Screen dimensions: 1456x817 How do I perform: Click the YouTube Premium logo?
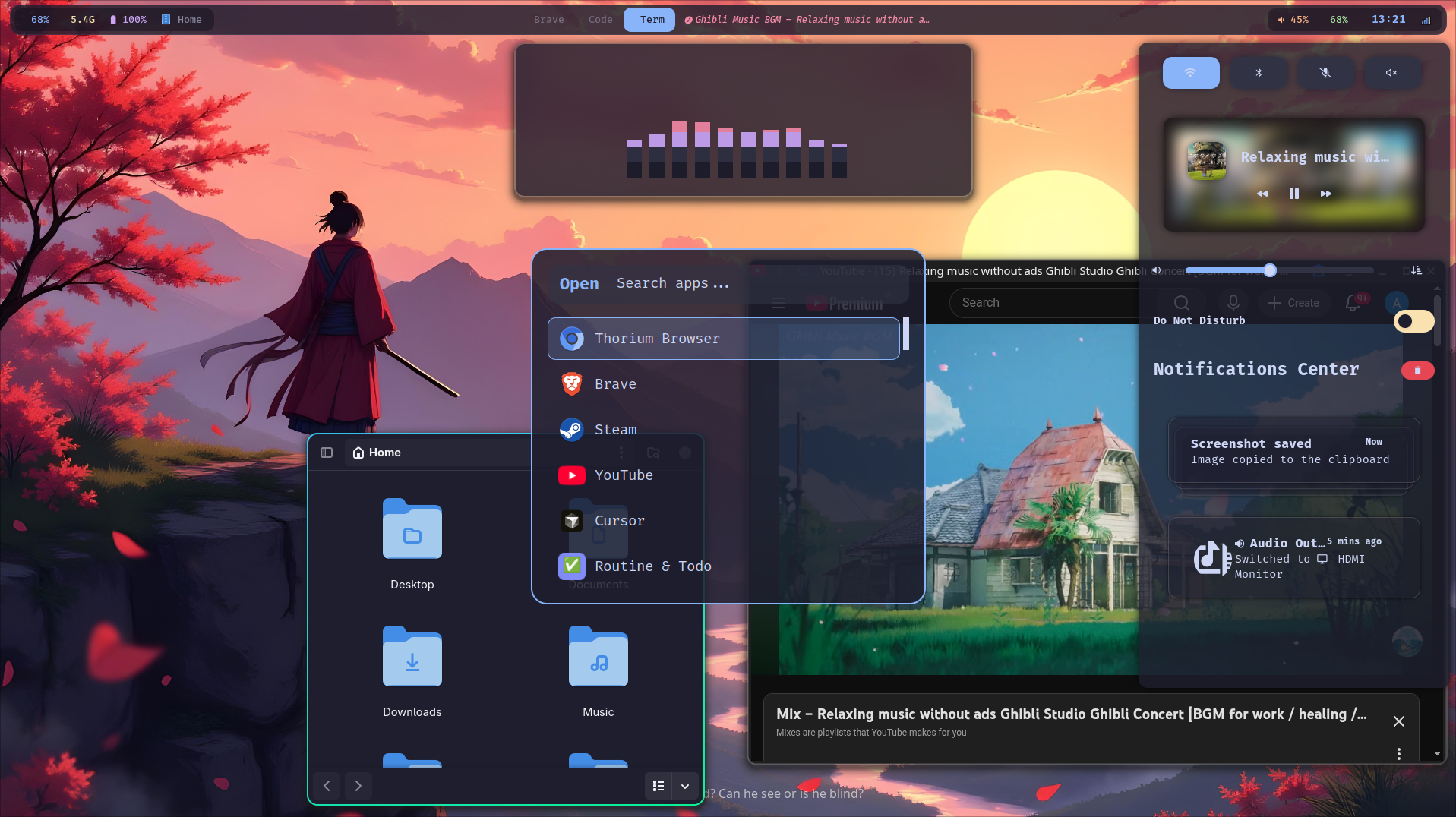pyautogui.click(x=845, y=304)
